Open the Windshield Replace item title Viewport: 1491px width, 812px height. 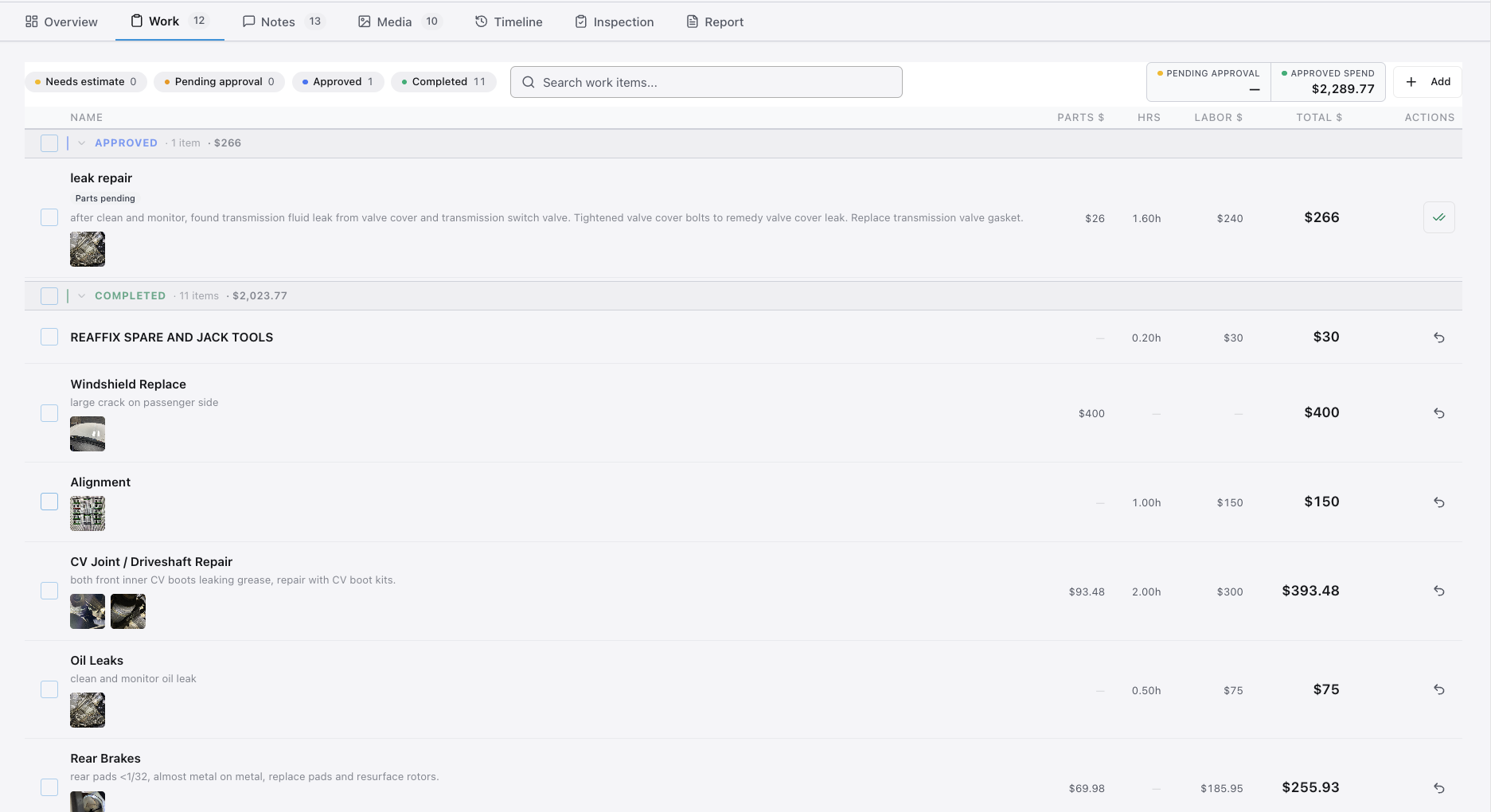(x=128, y=385)
